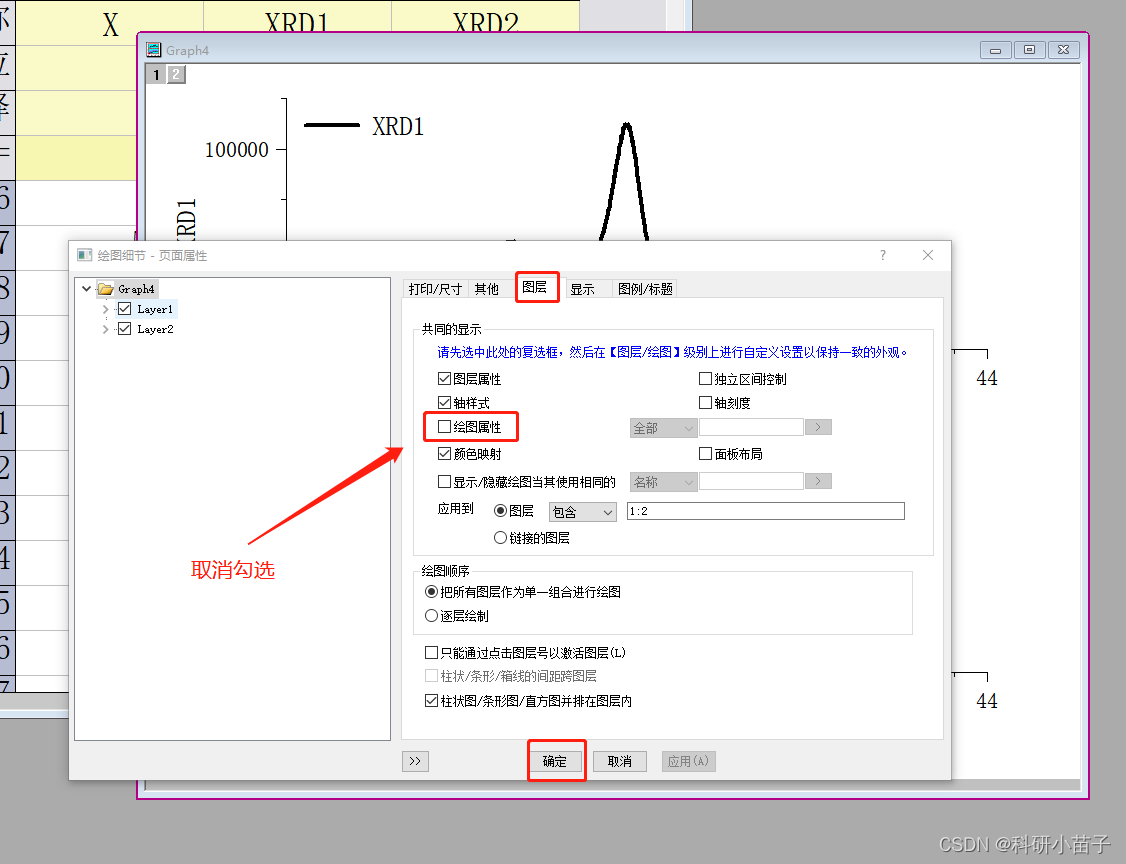Click the Graph4 window title icon
Image resolution: width=1126 pixels, height=864 pixels.
pyautogui.click(x=154, y=50)
